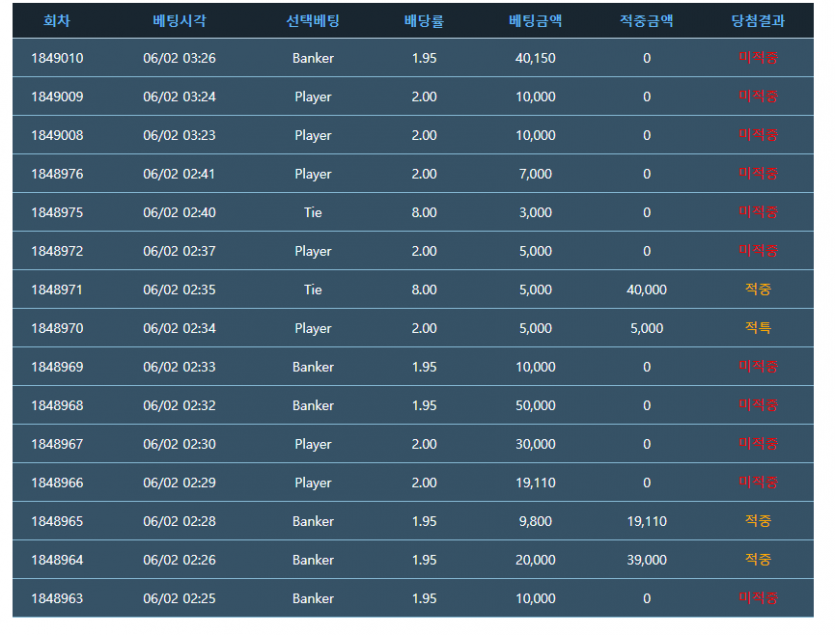Image resolution: width=835 pixels, height=635 pixels.
Task: Click the 선택베팅 column header
Action: point(313,21)
